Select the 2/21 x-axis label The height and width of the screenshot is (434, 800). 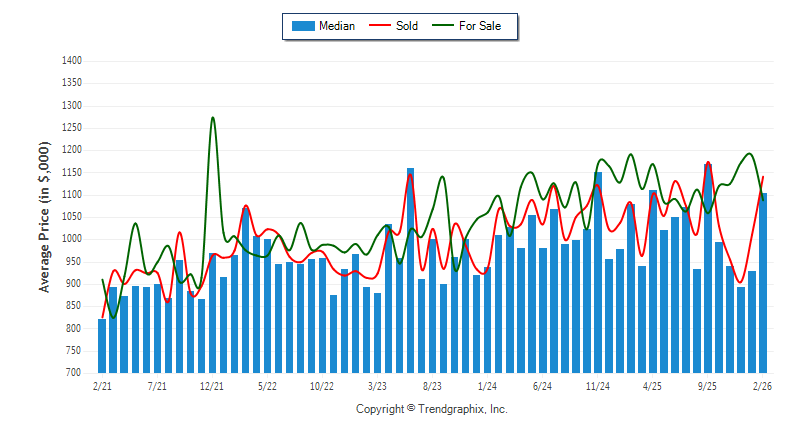102,385
